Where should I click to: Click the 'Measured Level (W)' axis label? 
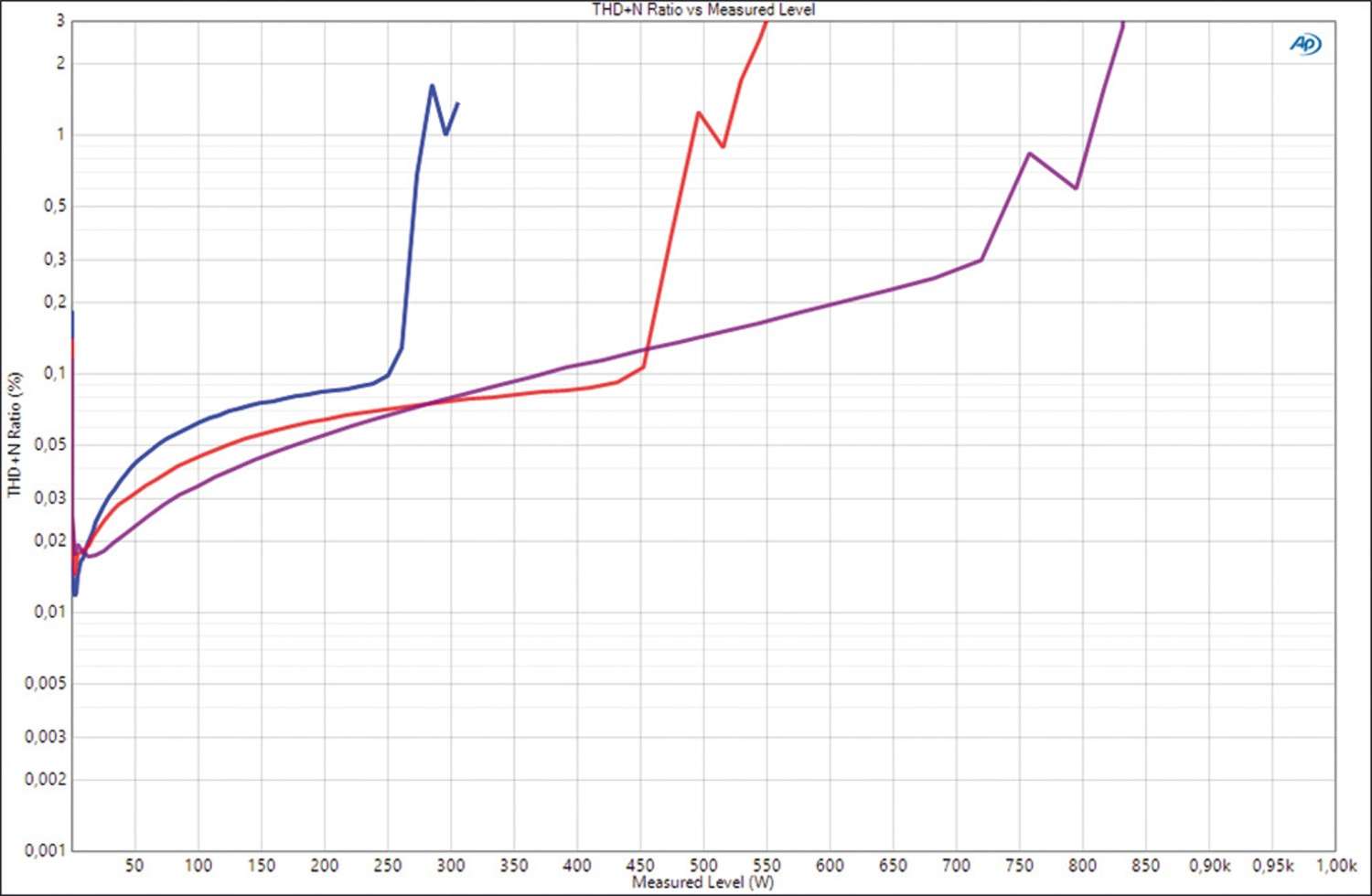tap(702, 882)
